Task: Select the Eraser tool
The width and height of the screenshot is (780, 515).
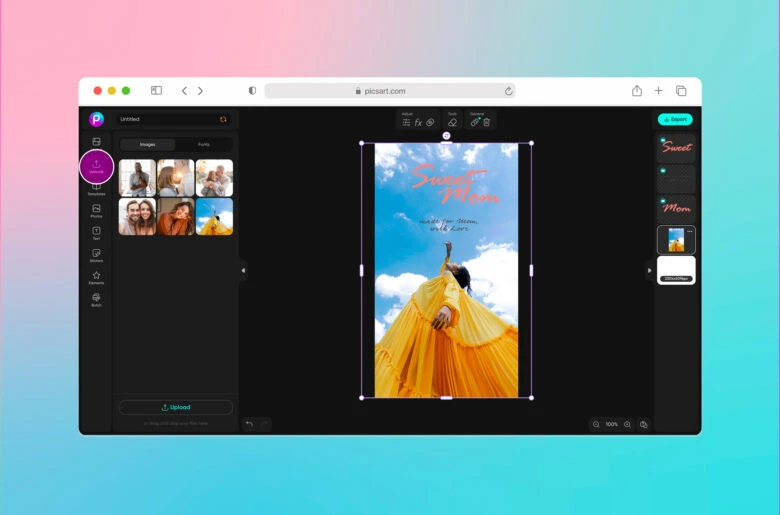Action: tap(452, 122)
